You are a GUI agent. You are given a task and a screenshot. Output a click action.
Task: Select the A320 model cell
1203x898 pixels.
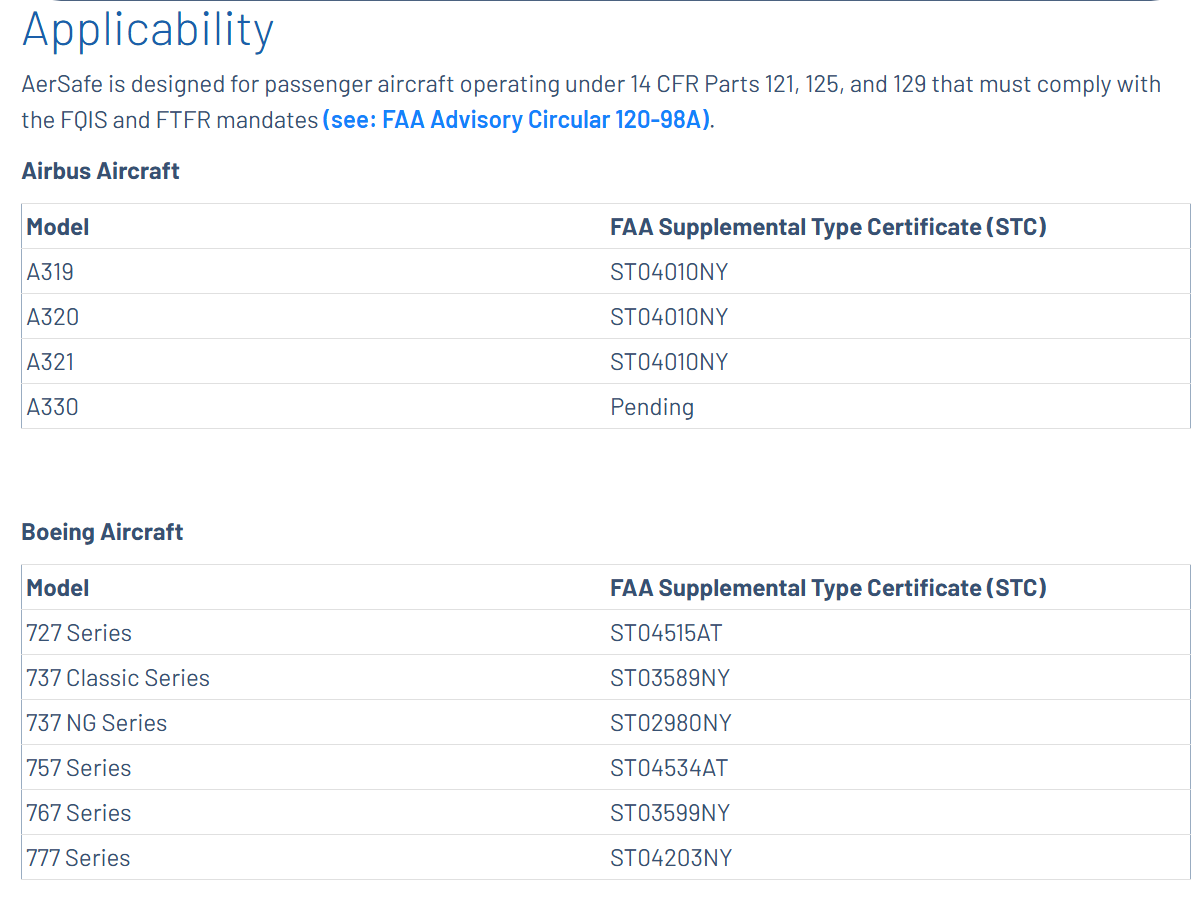(x=52, y=317)
